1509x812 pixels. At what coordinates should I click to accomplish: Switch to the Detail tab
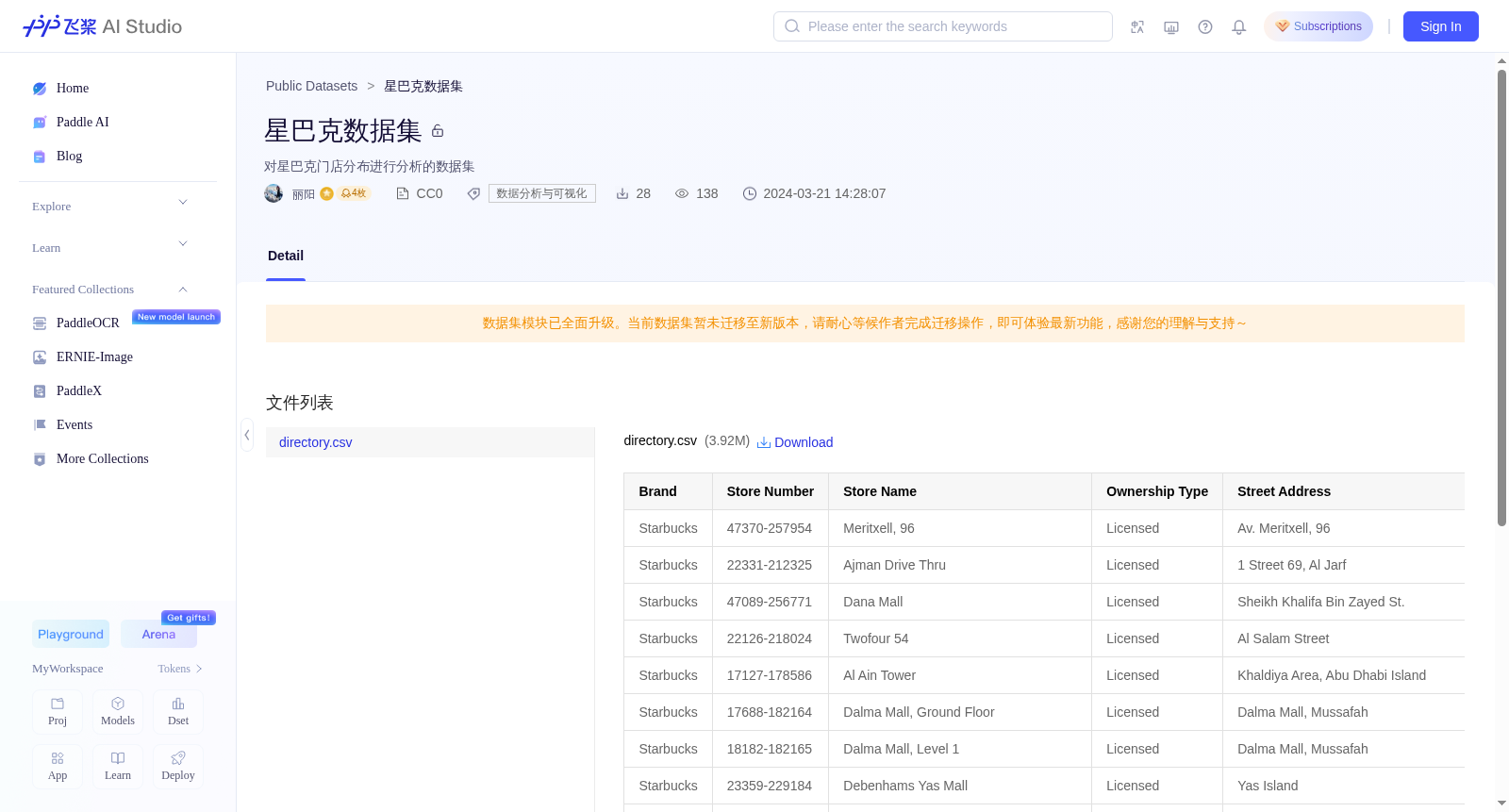(x=286, y=257)
